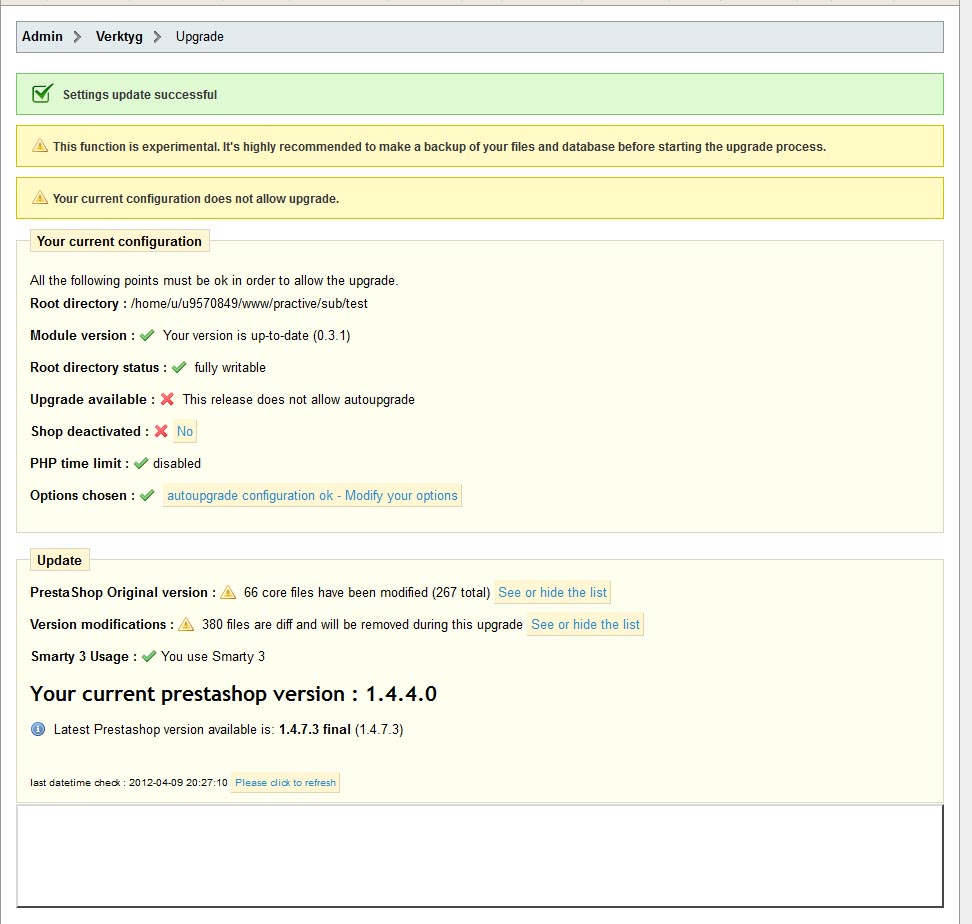Click the Update section legend
Image resolution: width=972 pixels, height=924 pixels.
[x=60, y=560]
